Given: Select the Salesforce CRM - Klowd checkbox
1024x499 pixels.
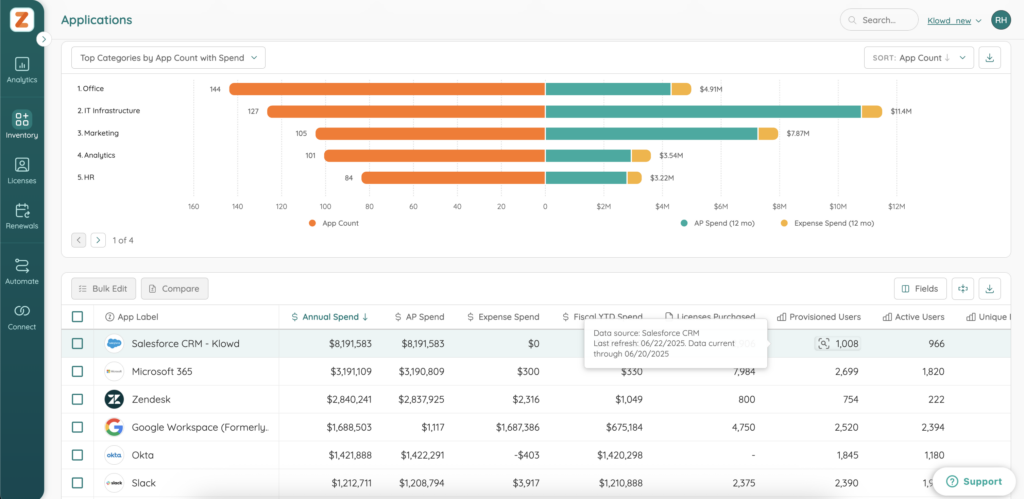Looking at the screenshot, I should point(78,344).
